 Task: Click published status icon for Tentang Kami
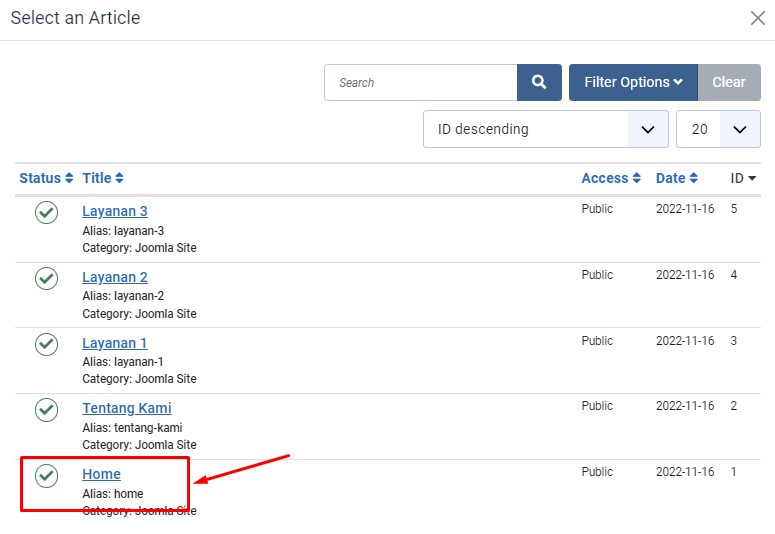tap(46, 409)
